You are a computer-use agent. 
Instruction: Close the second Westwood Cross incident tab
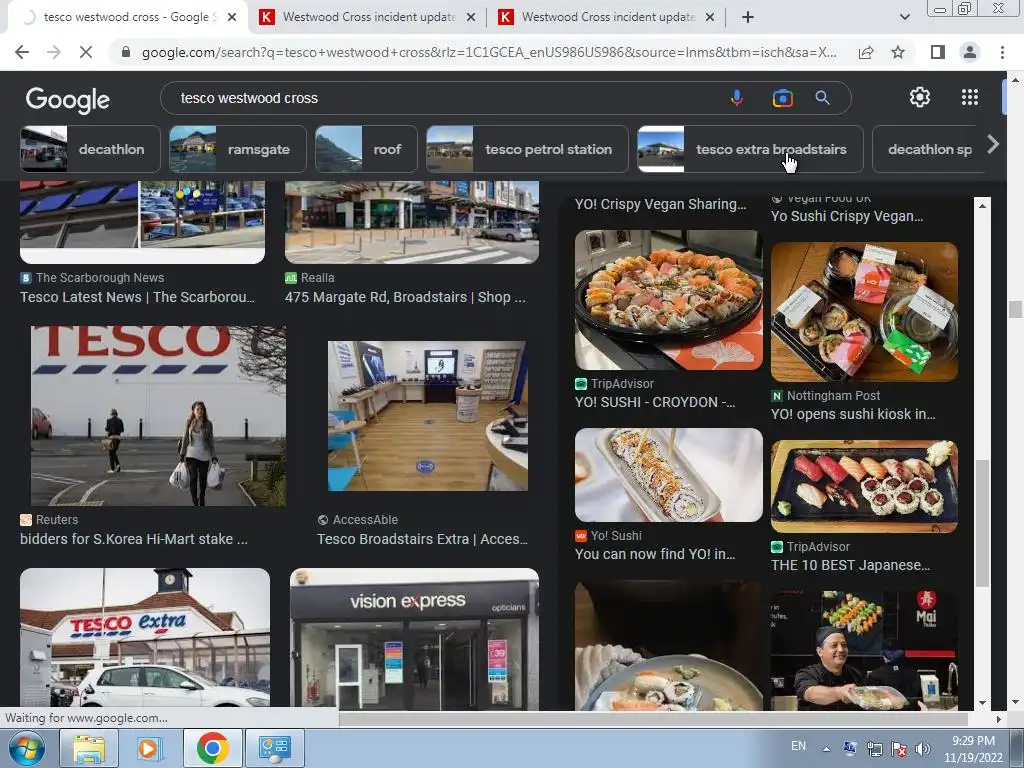(710, 17)
